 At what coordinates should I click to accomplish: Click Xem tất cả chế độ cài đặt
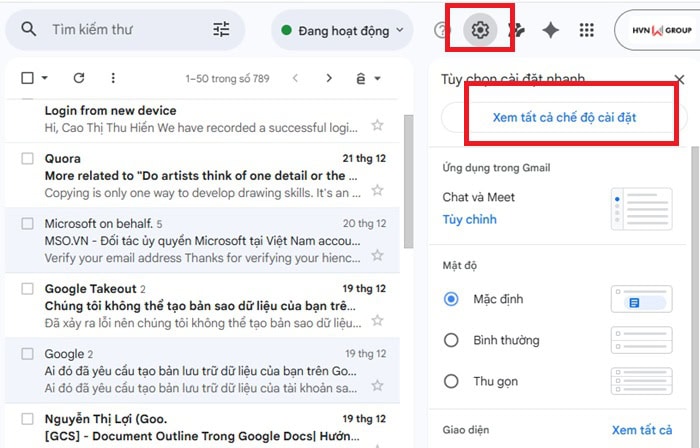(564, 117)
